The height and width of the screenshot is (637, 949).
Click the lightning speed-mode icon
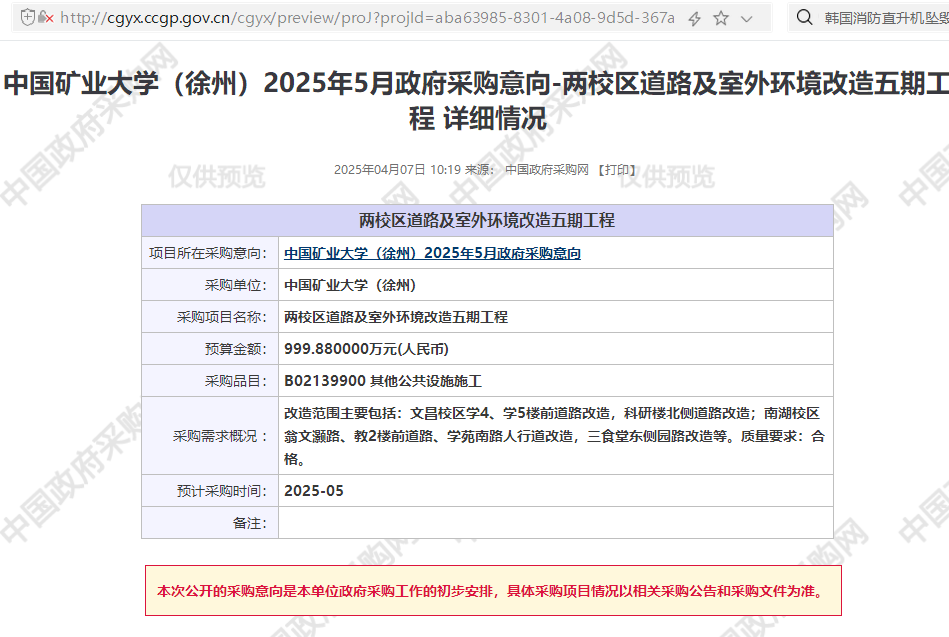pos(694,19)
